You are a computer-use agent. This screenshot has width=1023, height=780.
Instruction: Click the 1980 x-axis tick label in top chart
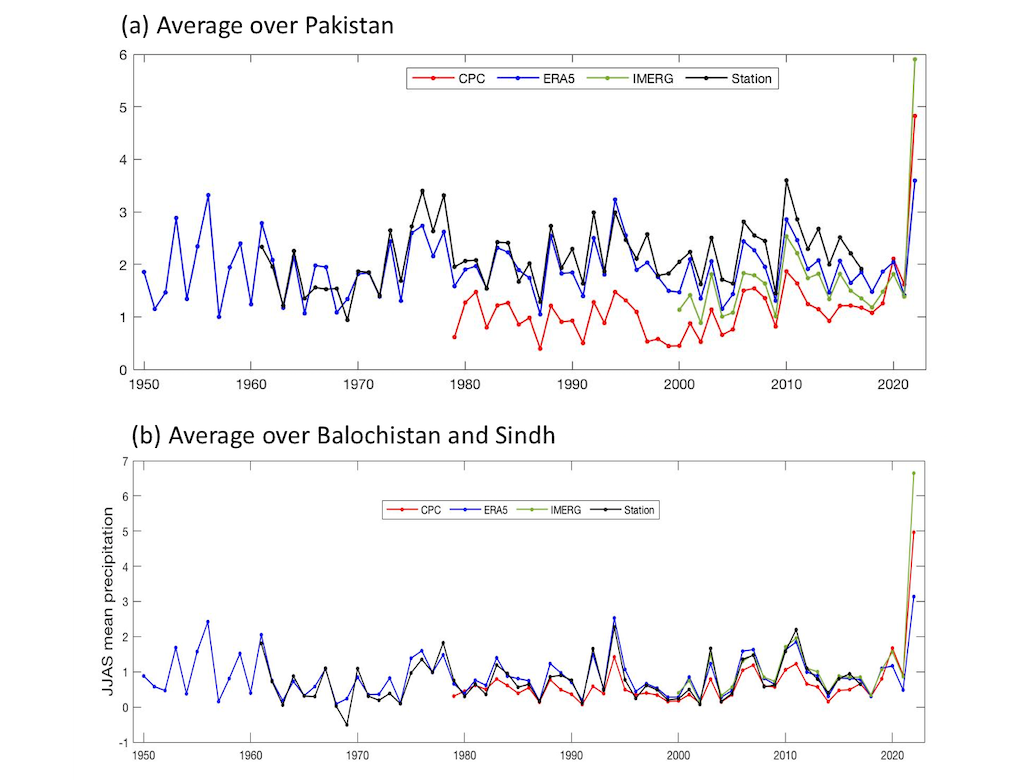click(x=465, y=383)
